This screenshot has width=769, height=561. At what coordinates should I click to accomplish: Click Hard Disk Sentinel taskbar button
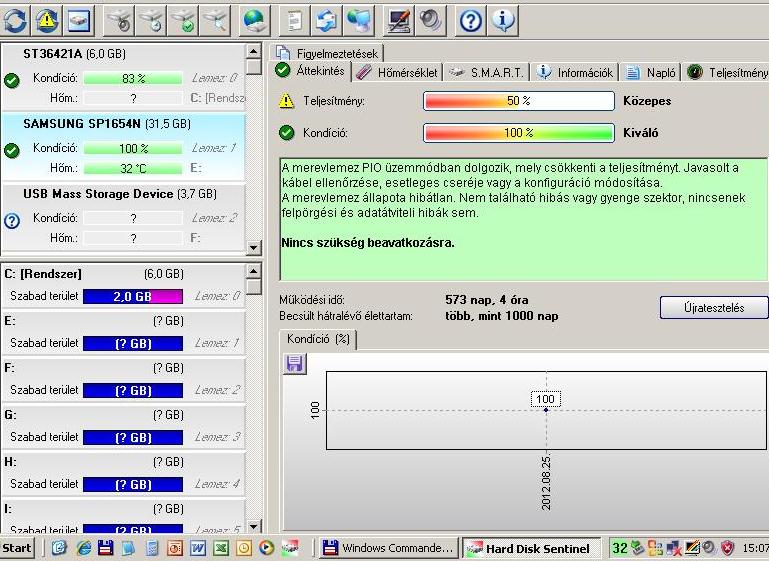[532, 548]
